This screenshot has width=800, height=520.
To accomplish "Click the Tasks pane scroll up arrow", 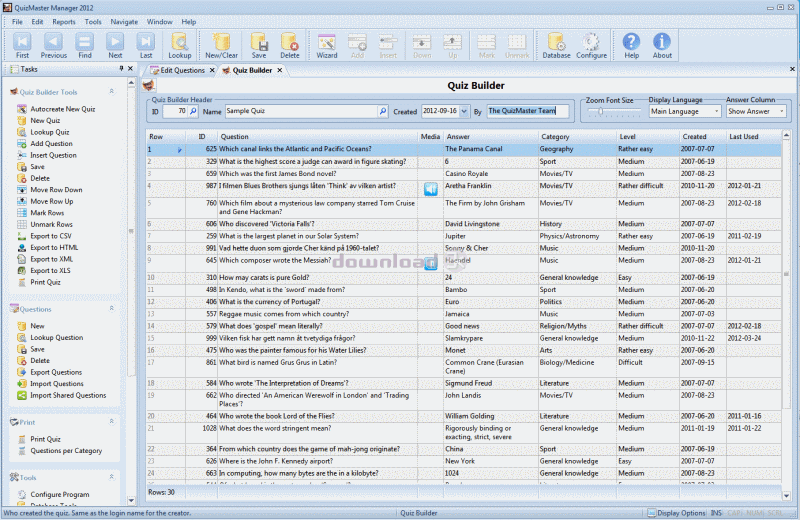I will 131,82.
